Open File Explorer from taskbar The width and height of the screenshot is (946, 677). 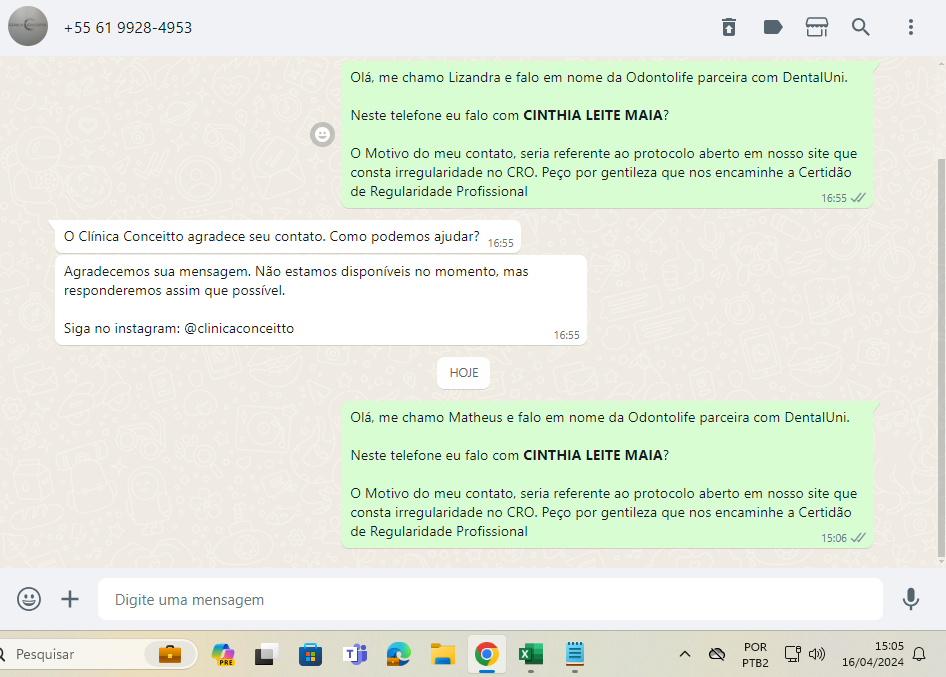(x=442, y=654)
